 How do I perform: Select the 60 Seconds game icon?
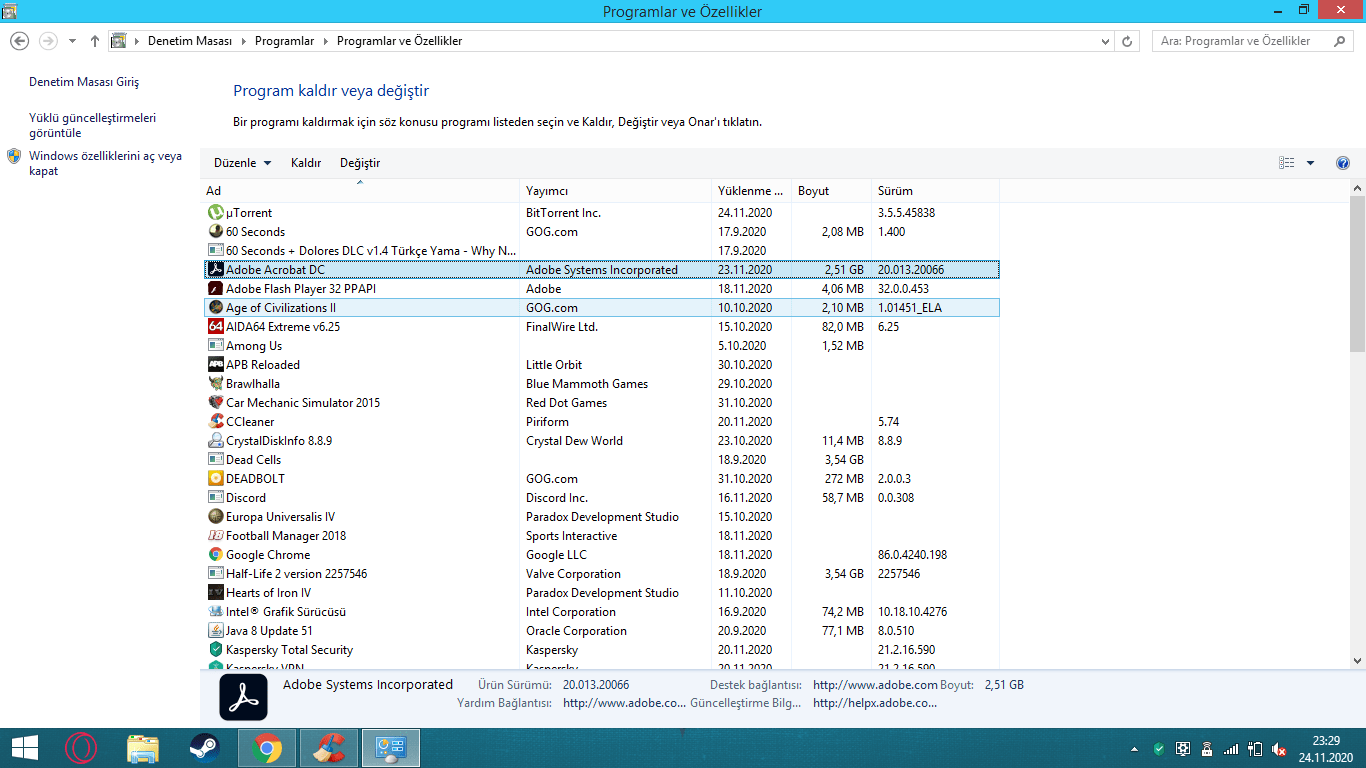coord(215,231)
